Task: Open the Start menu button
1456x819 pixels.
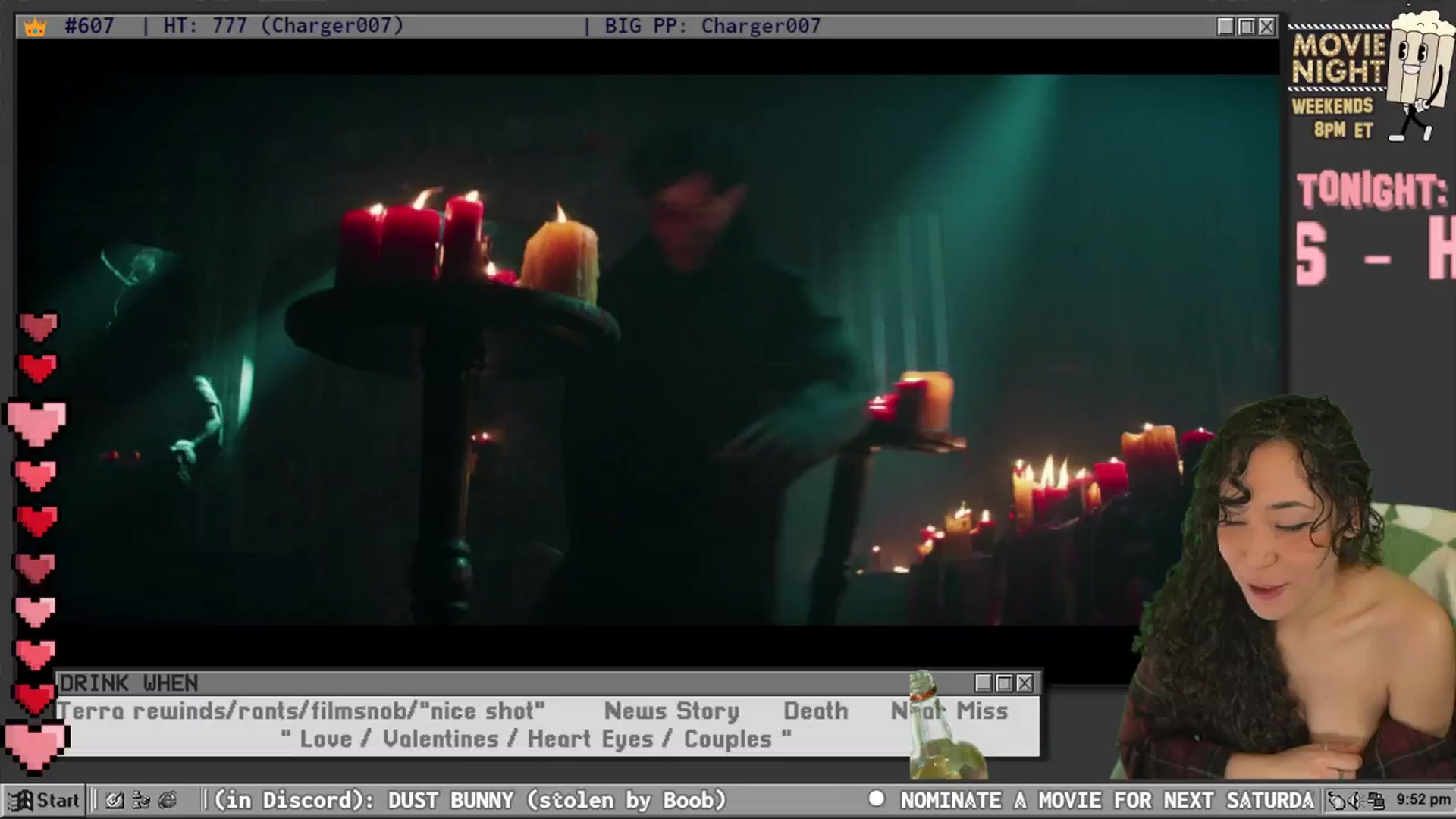Action: (43, 800)
